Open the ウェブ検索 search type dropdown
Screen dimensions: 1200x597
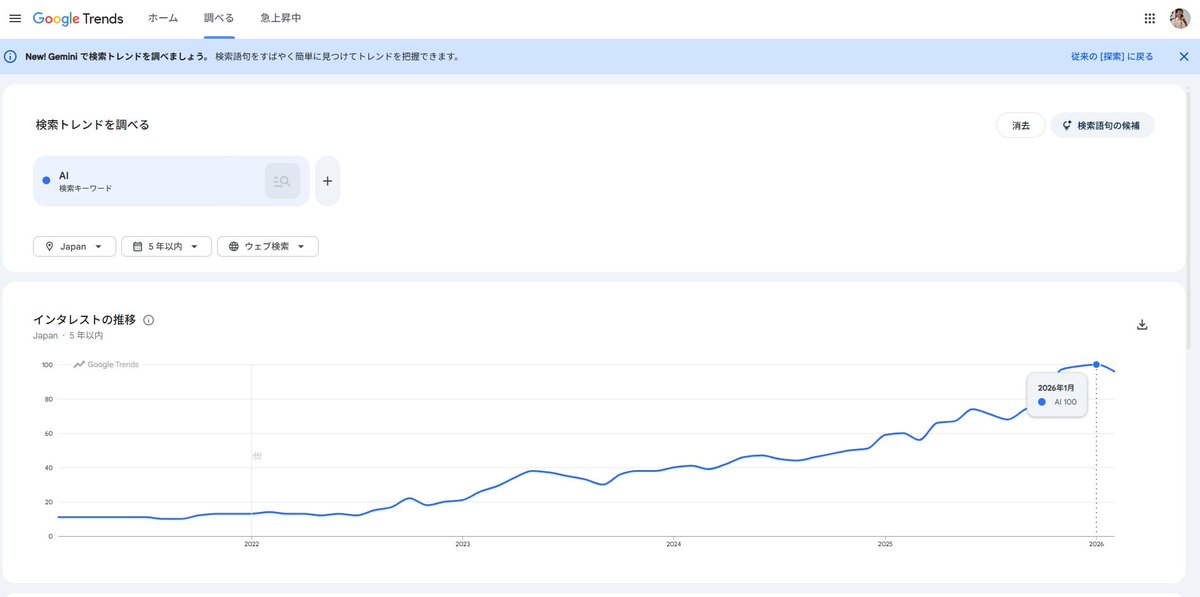(x=267, y=246)
